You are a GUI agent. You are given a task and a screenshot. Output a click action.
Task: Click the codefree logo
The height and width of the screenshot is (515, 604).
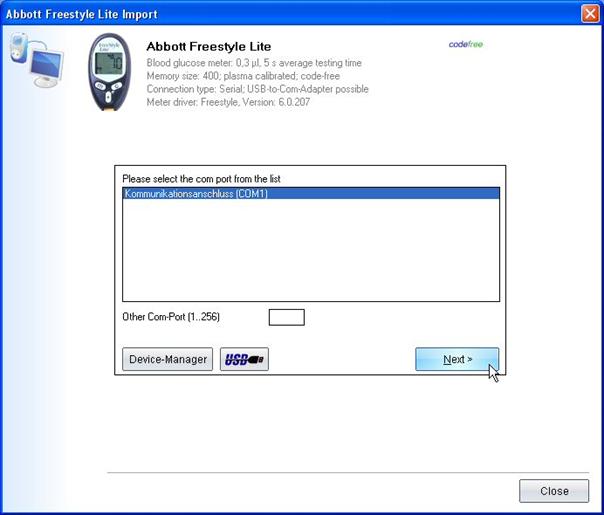pos(466,44)
